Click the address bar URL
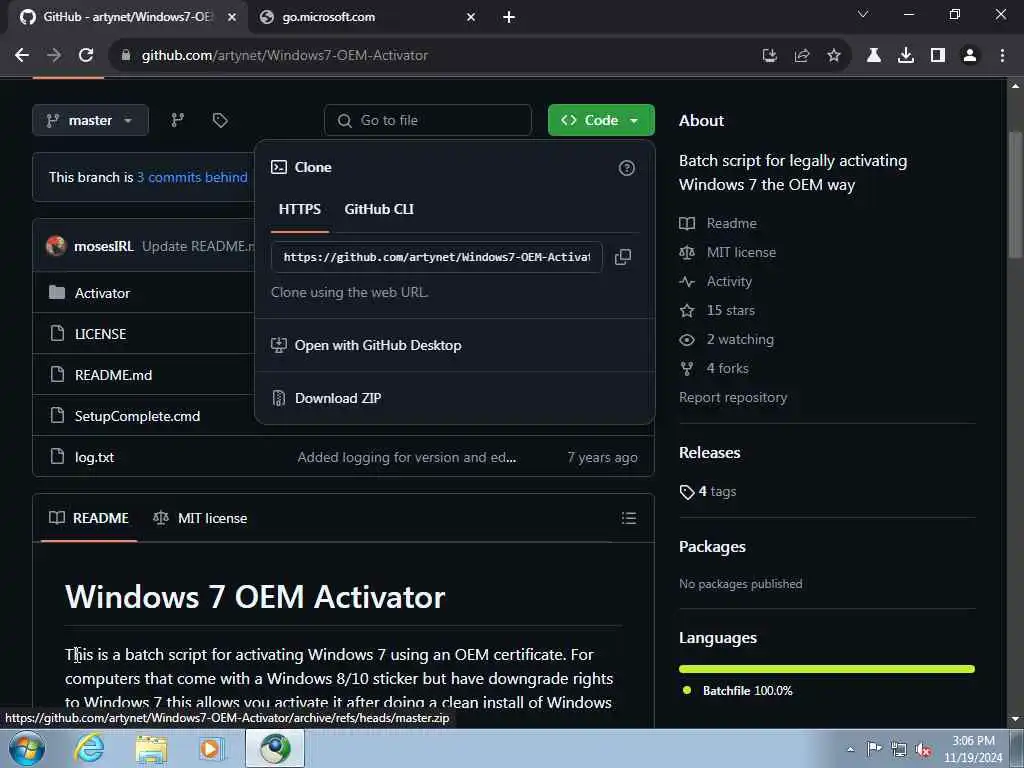This screenshot has width=1024, height=768. tap(285, 56)
